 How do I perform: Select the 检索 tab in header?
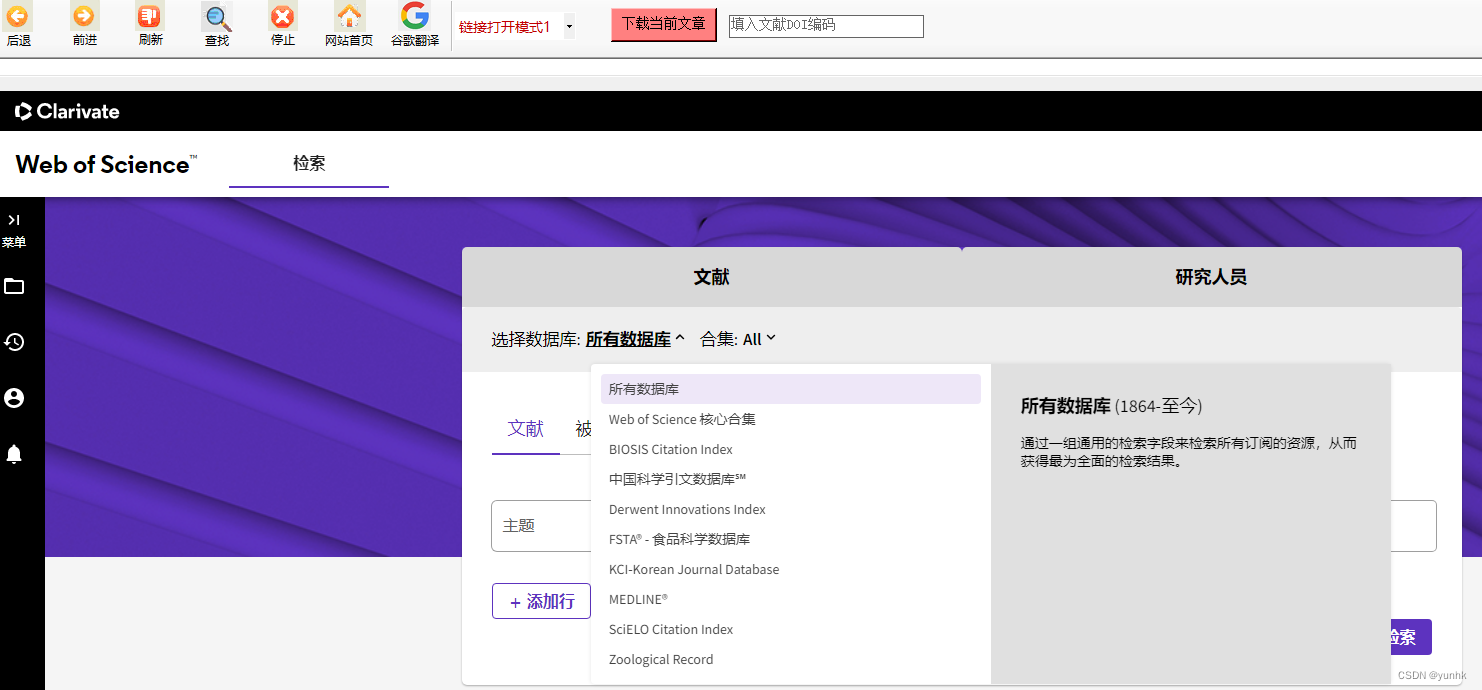(x=309, y=163)
